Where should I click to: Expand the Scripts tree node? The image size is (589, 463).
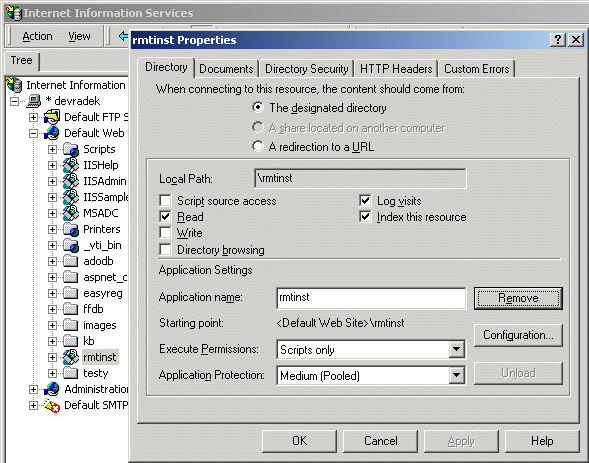tap(53, 149)
